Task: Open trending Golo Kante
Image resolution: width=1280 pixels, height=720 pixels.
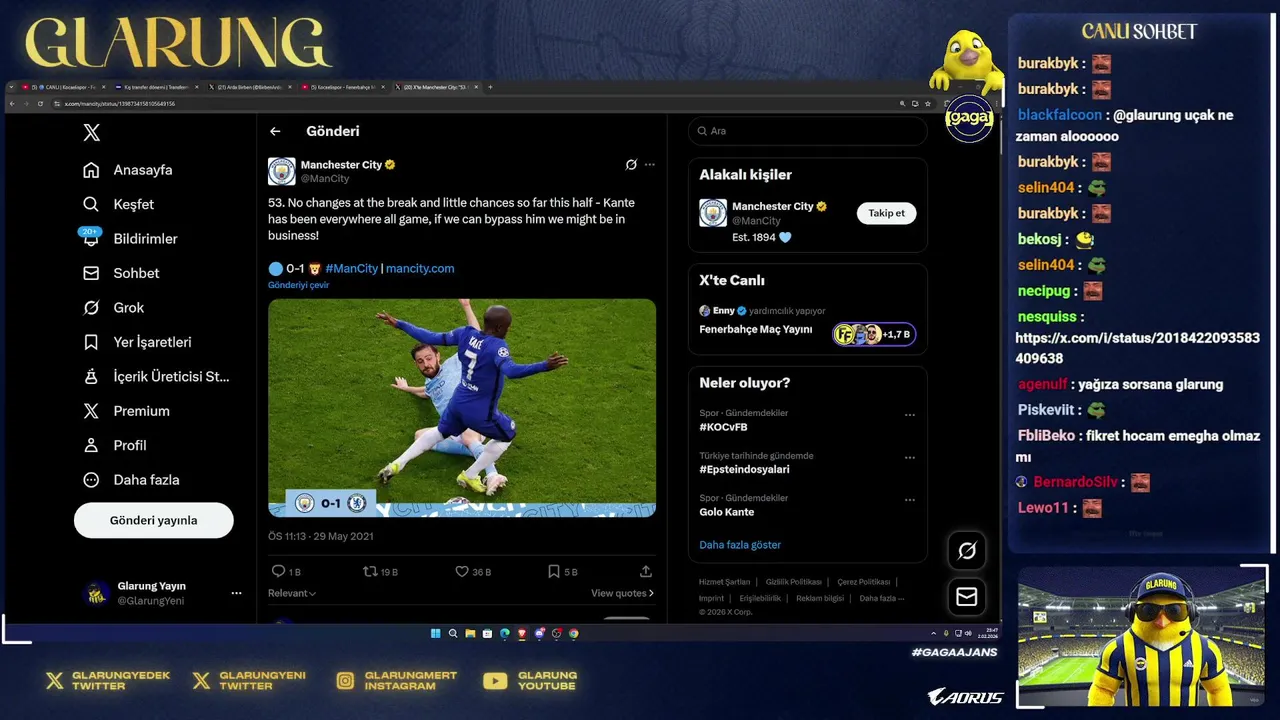Action: tap(726, 512)
